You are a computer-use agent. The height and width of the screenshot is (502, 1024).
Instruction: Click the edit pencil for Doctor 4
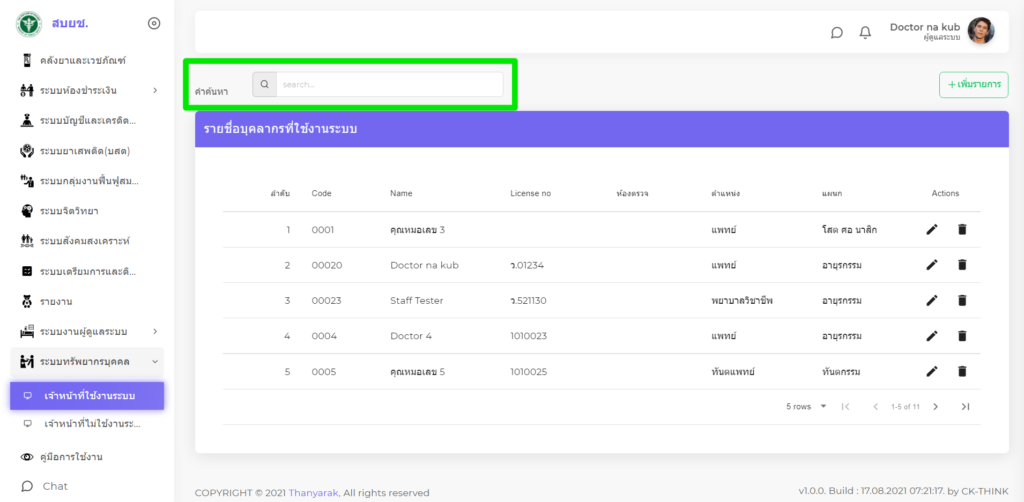pyautogui.click(x=931, y=336)
